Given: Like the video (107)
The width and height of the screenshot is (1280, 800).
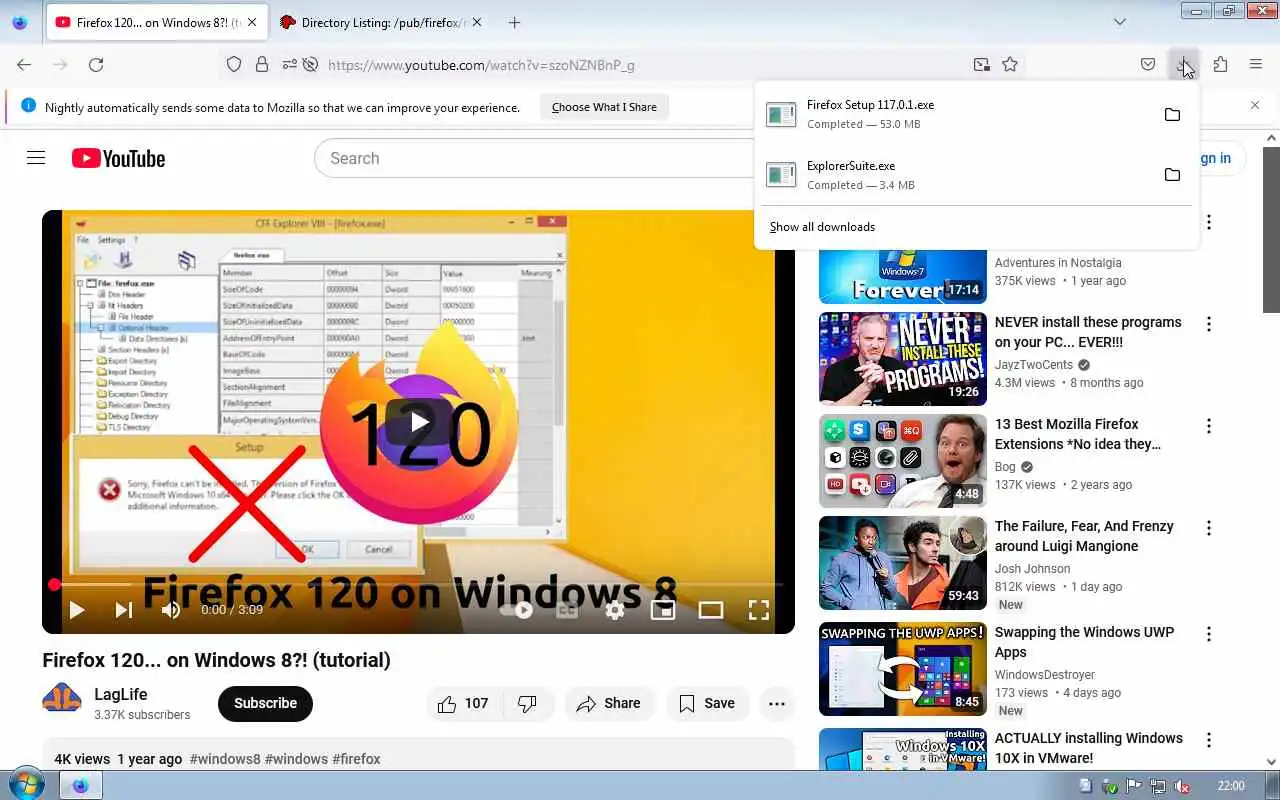Looking at the screenshot, I should (x=464, y=703).
